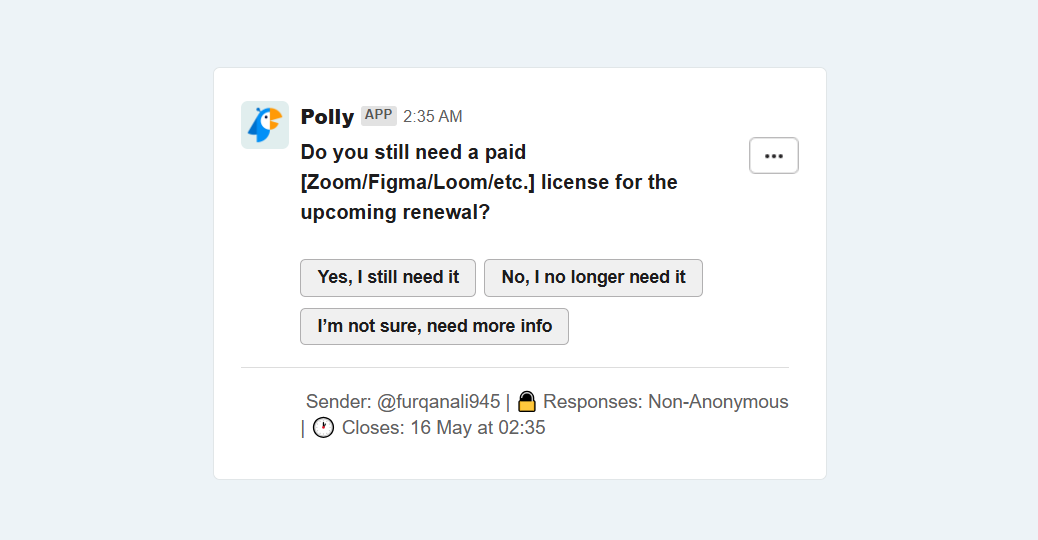The image size is (1038, 540).
Task: Click the APP badge next to Polly
Action: (x=379, y=115)
